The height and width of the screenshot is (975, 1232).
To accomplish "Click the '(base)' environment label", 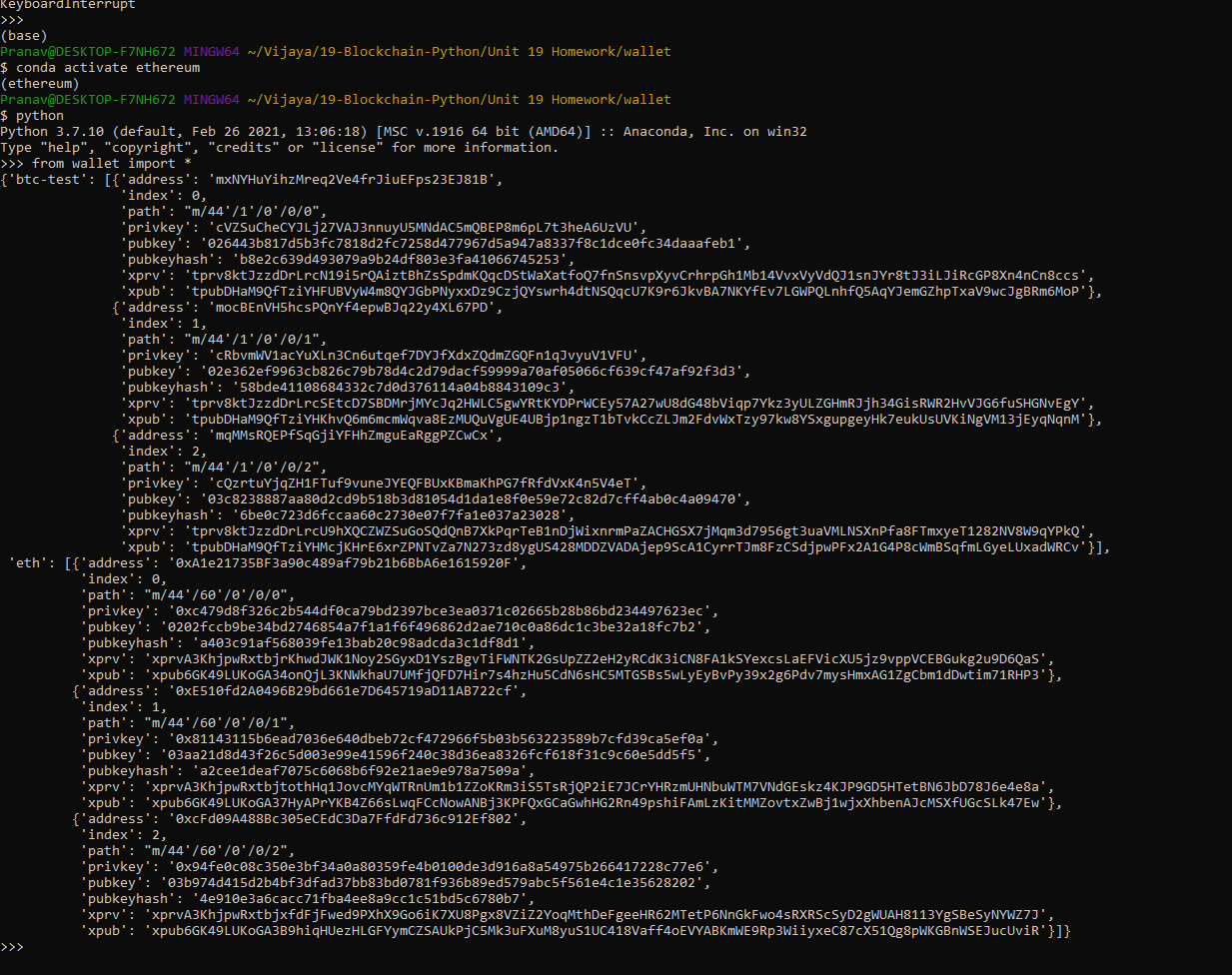I will coord(24,36).
